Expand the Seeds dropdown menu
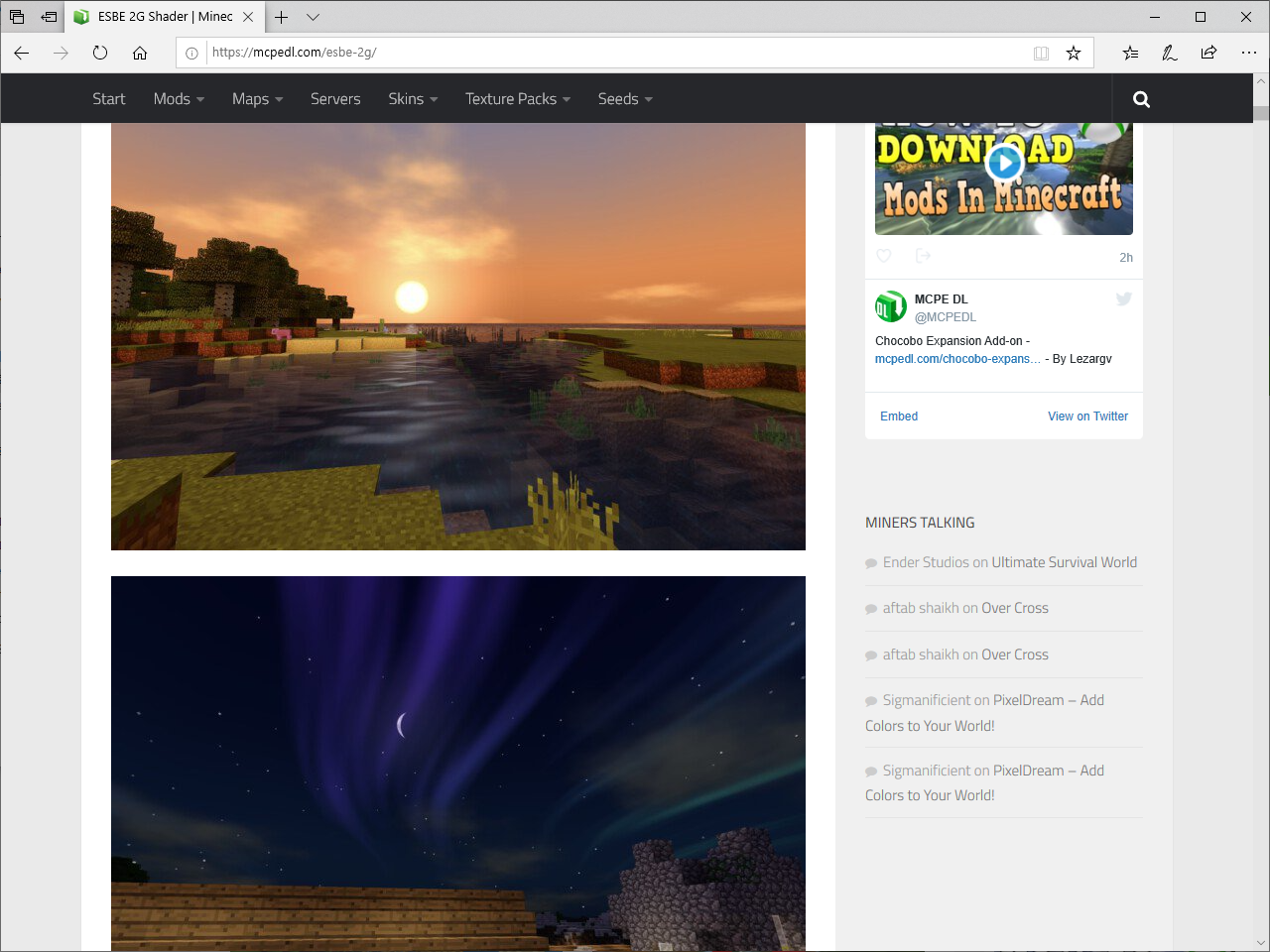Image resolution: width=1270 pixels, height=952 pixels. (625, 99)
